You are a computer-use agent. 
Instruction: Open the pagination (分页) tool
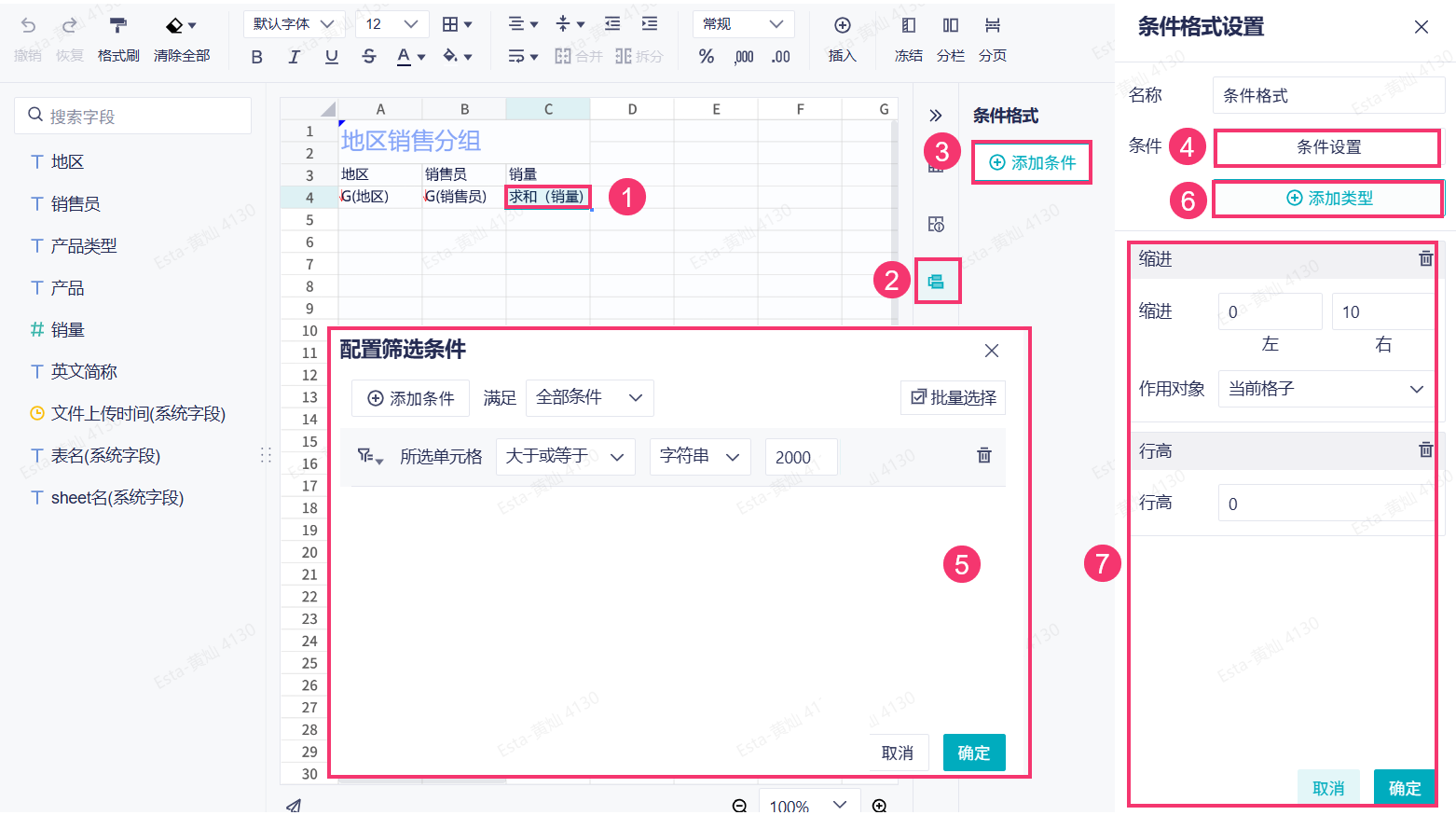point(993,40)
